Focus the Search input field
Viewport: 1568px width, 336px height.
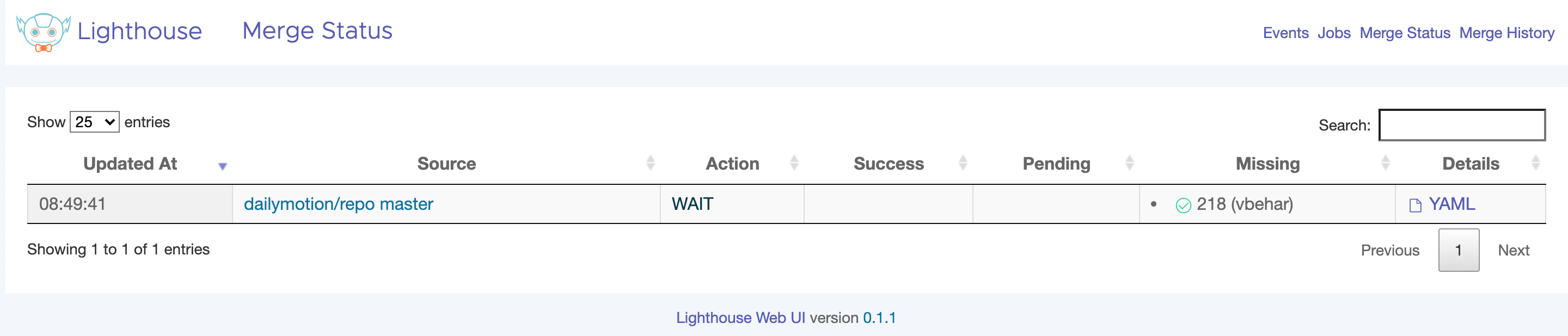[x=1461, y=125]
